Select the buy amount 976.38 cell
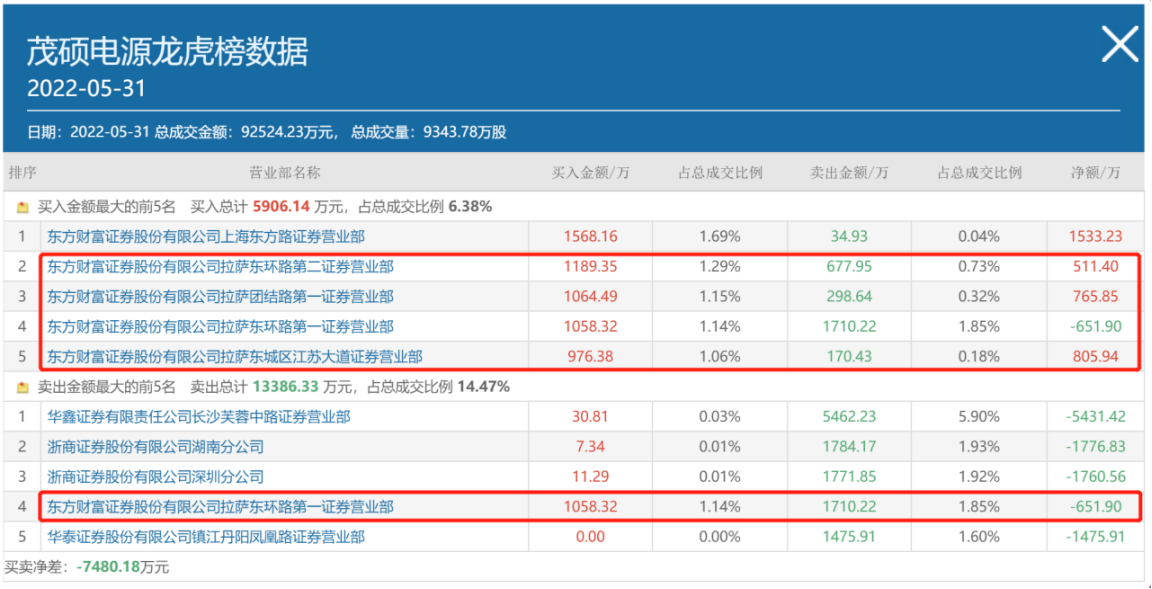Viewport: 1152px width, 589px height. (x=591, y=357)
